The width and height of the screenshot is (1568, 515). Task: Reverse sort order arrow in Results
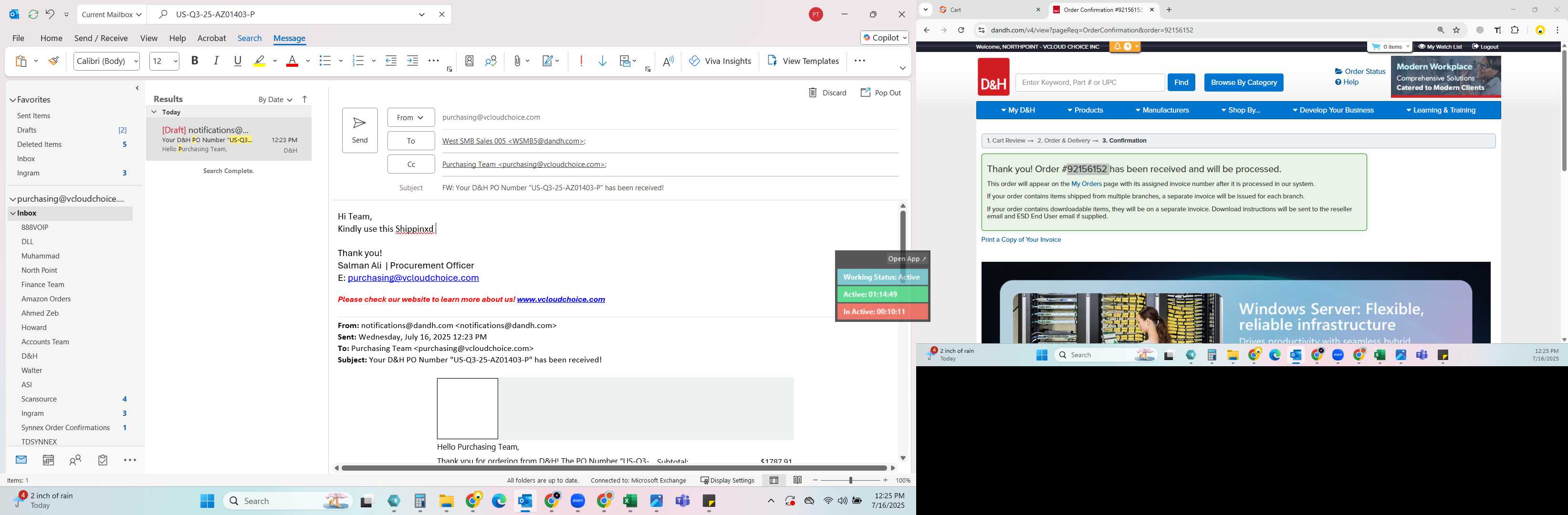point(305,99)
